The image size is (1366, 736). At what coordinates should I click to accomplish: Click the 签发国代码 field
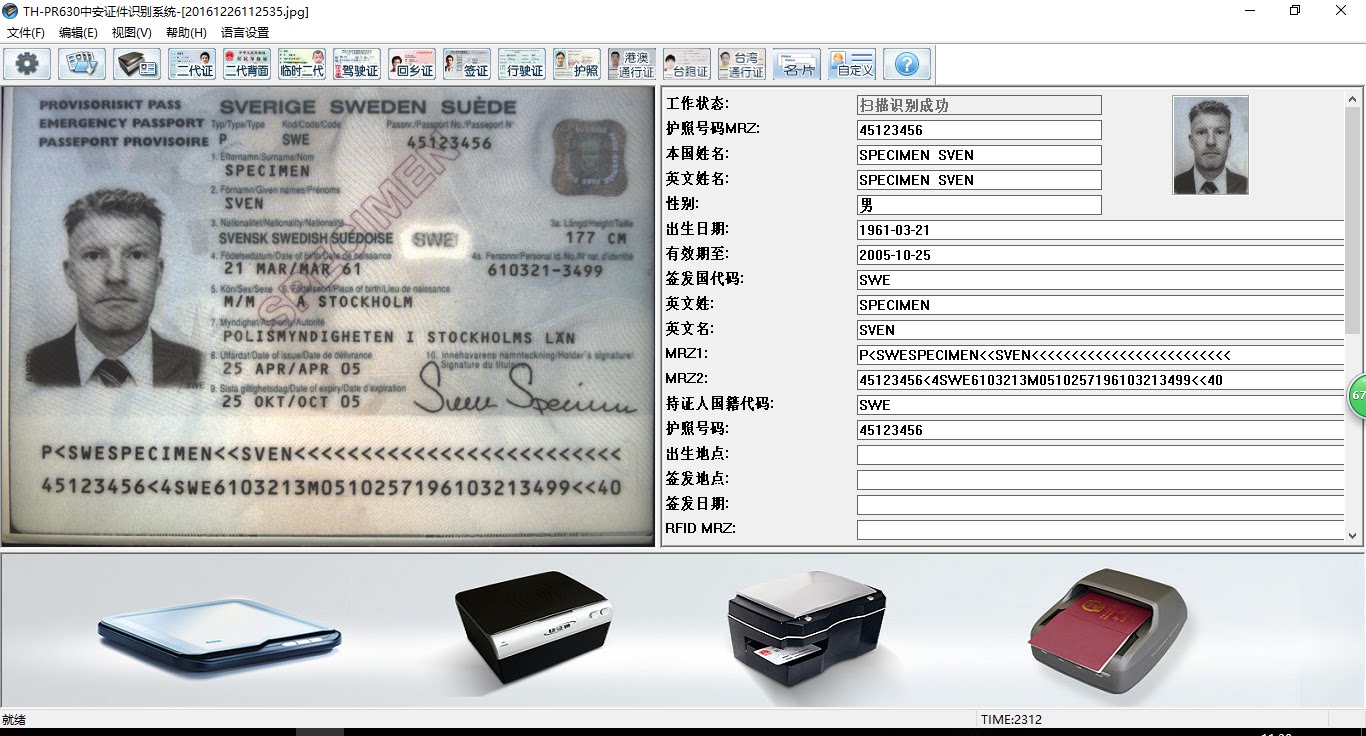(1100, 280)
